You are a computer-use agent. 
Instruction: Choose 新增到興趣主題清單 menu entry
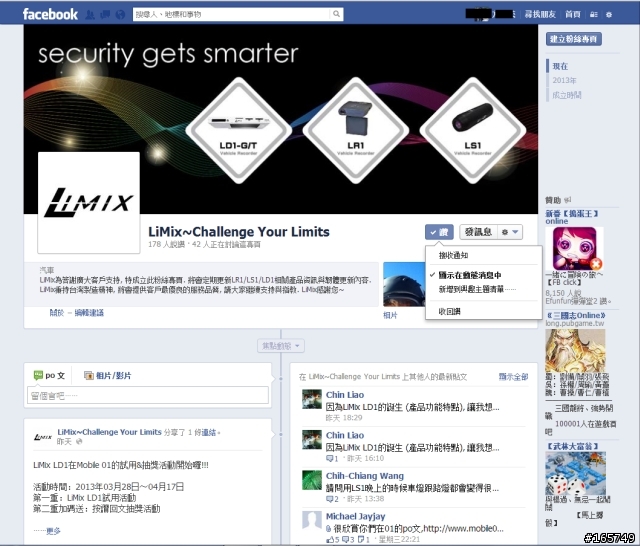coord(477,289)
